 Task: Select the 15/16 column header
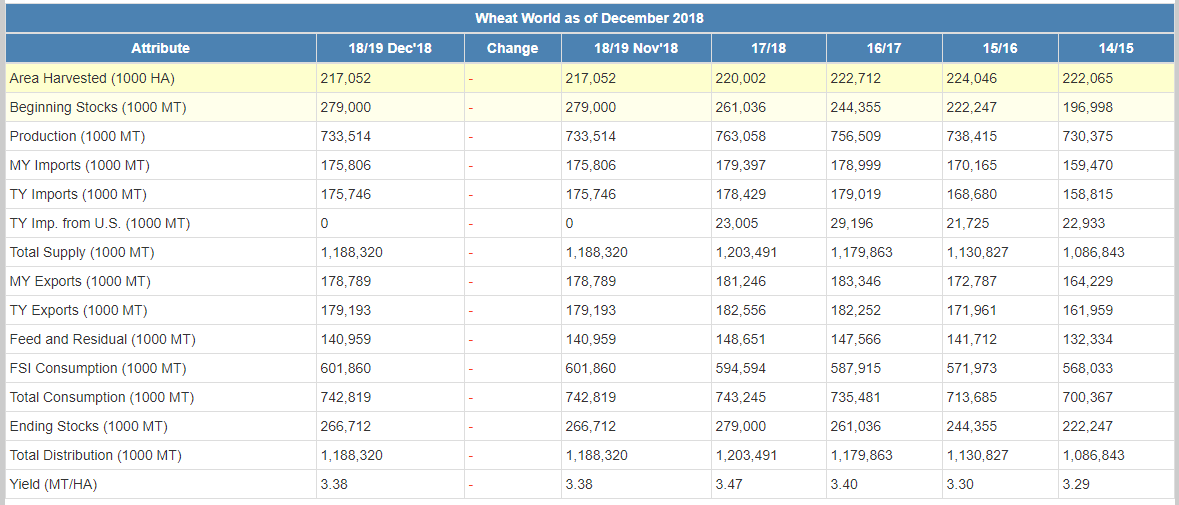998,48
